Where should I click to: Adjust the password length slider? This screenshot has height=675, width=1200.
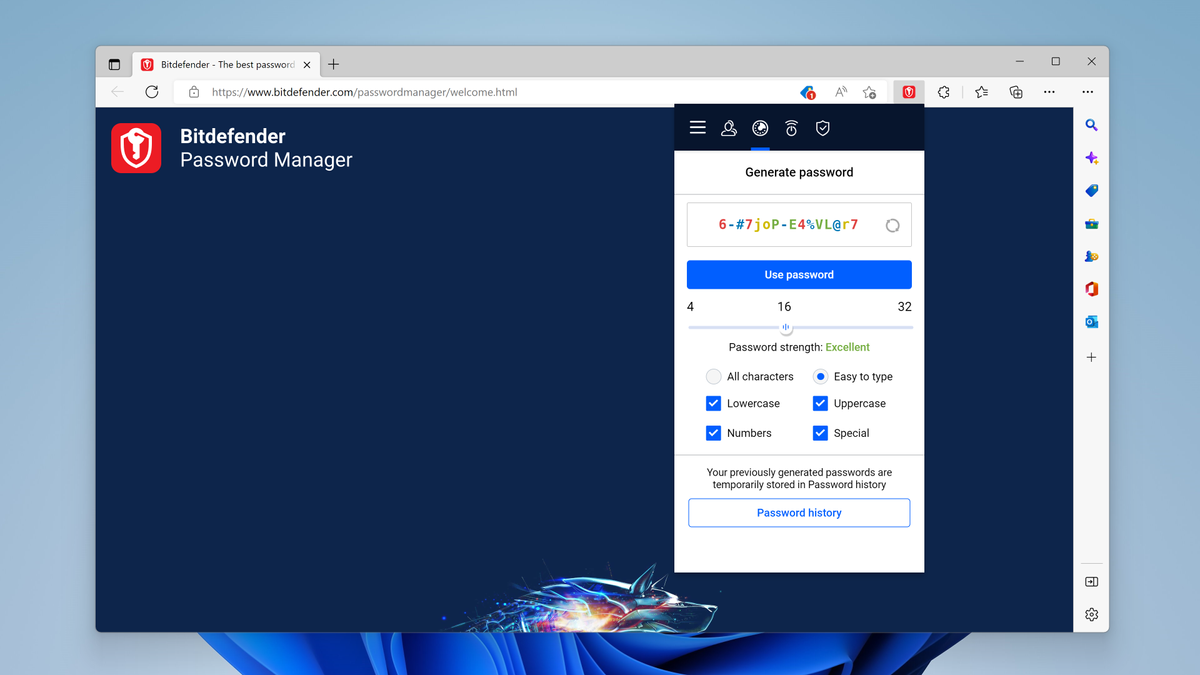pos(786,327)
